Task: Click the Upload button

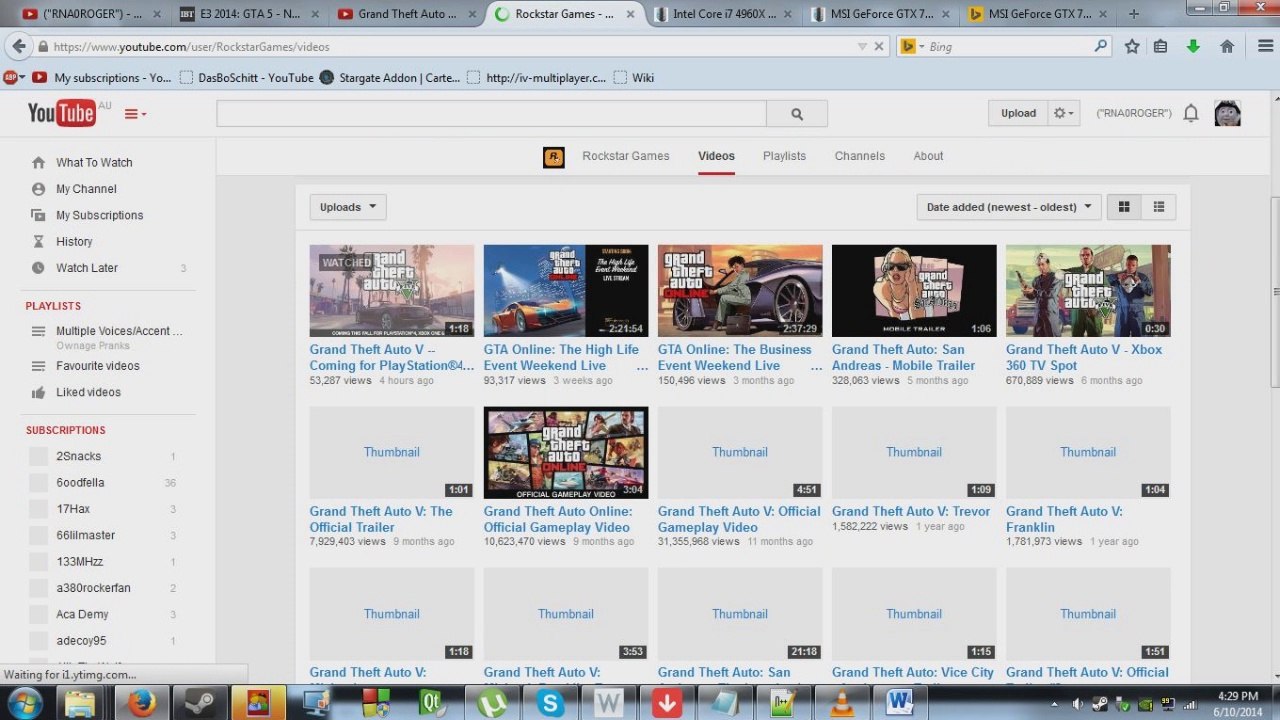Action: click(1018, 113)
